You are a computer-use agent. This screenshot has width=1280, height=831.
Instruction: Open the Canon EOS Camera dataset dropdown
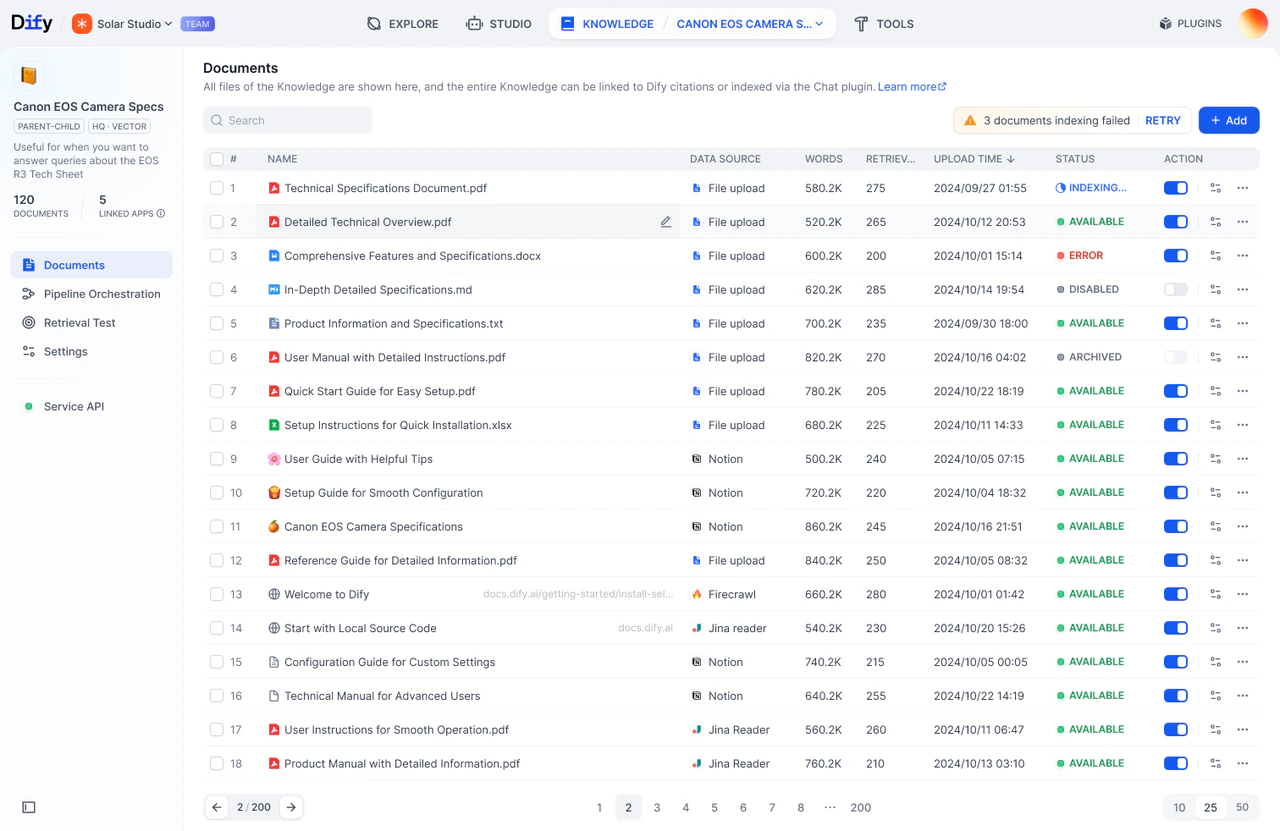750,23
